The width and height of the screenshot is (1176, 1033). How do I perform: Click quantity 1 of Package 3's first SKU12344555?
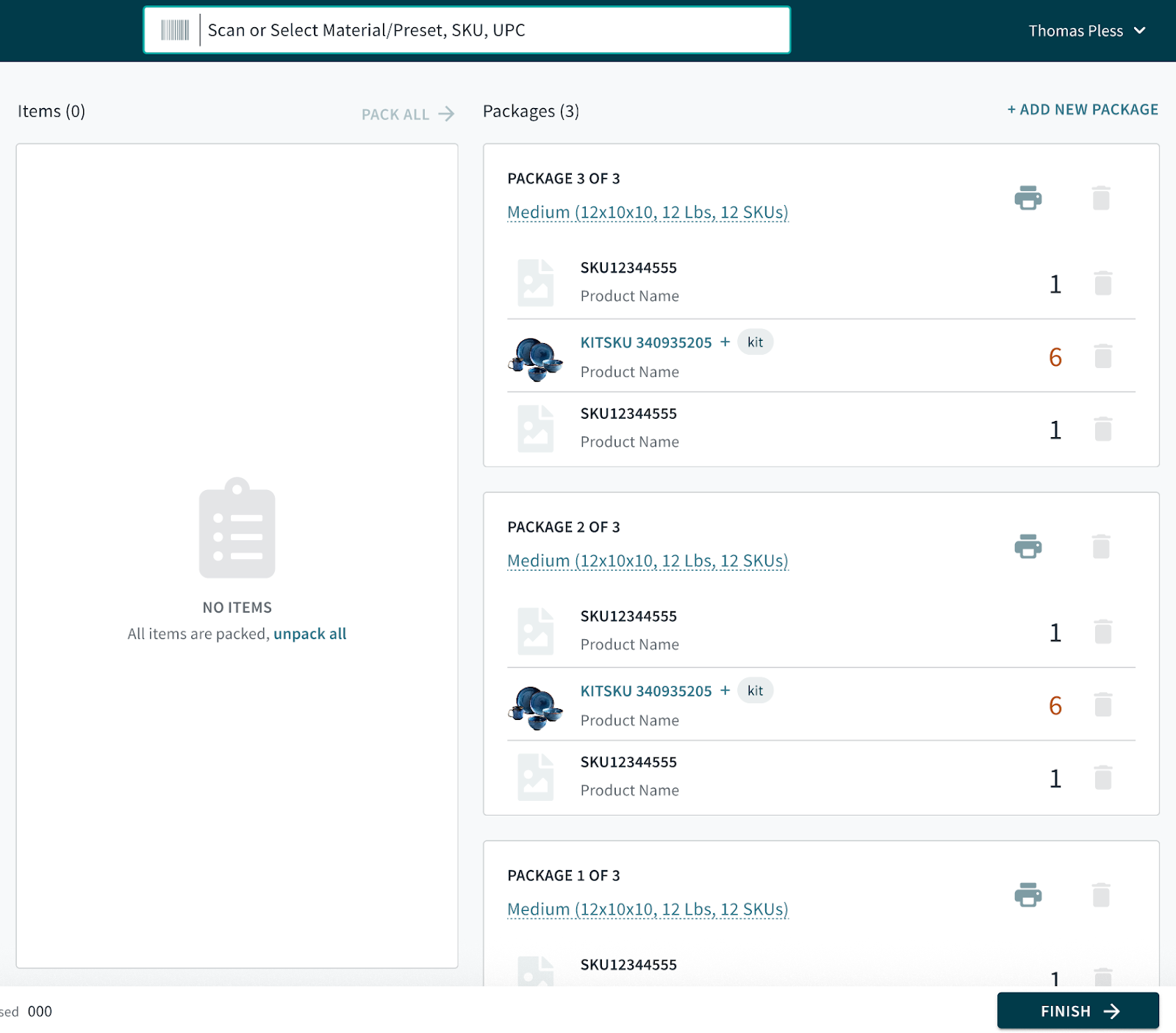point(1055,284)
